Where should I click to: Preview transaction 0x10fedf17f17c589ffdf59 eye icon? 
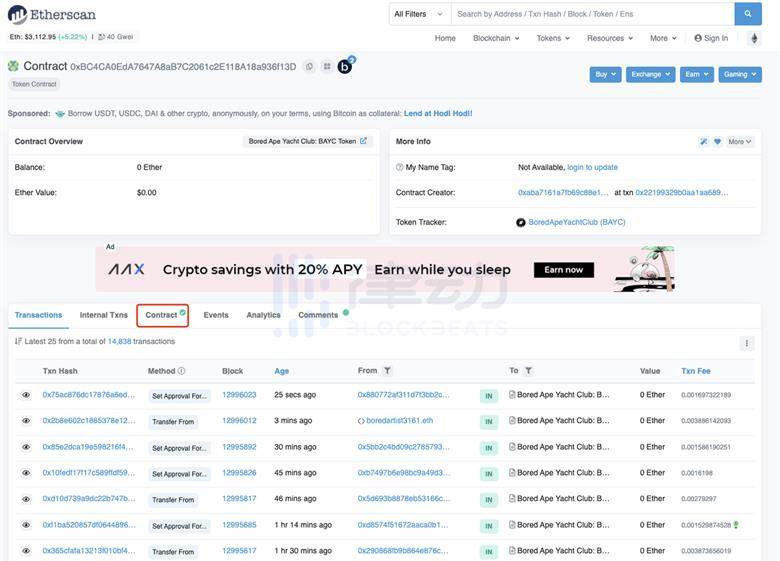(26, 473)
